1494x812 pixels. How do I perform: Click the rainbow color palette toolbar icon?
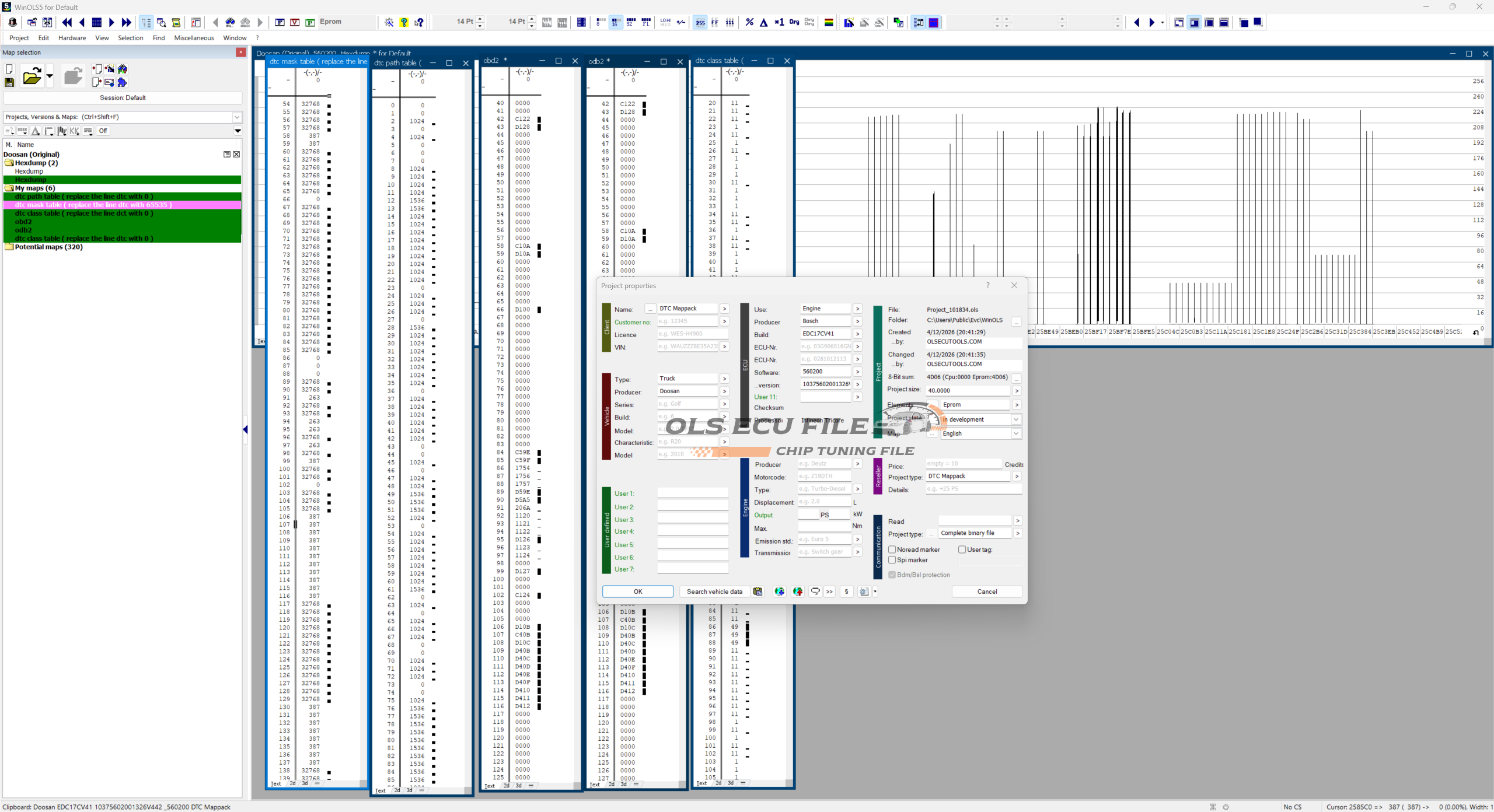[828, 22]
